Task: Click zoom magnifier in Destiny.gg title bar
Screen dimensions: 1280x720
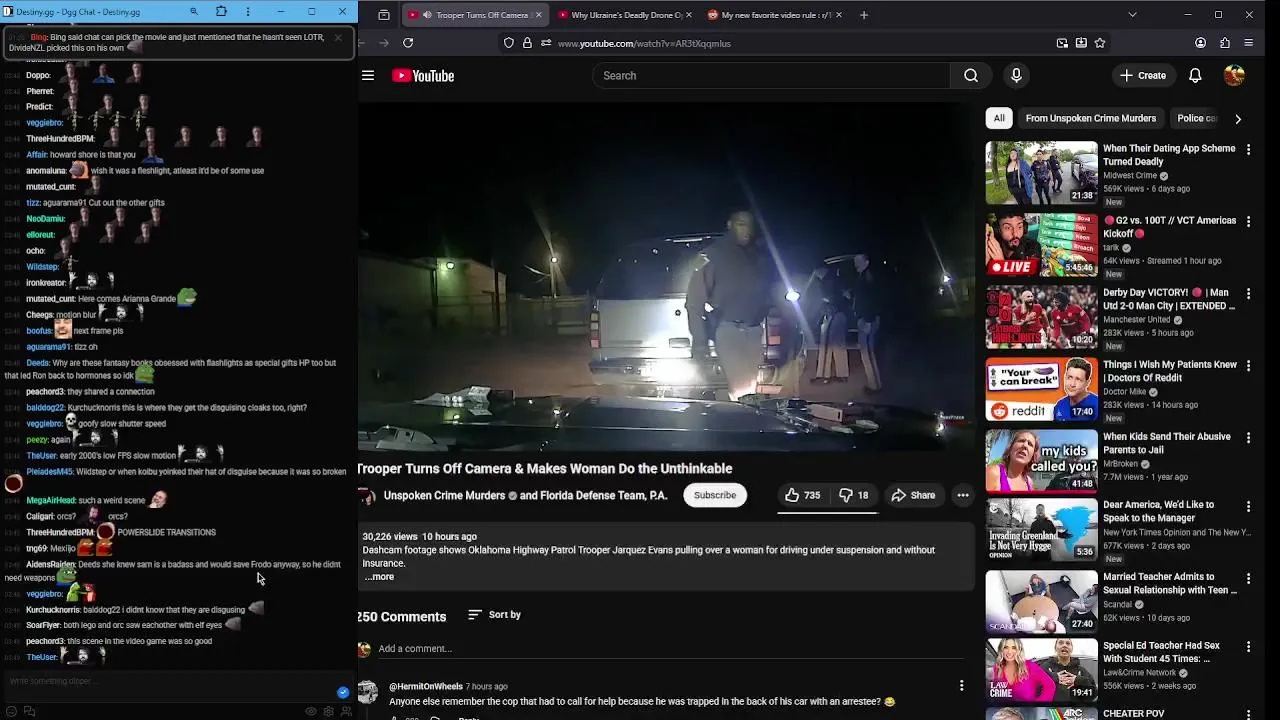Action: click(194, 12)
